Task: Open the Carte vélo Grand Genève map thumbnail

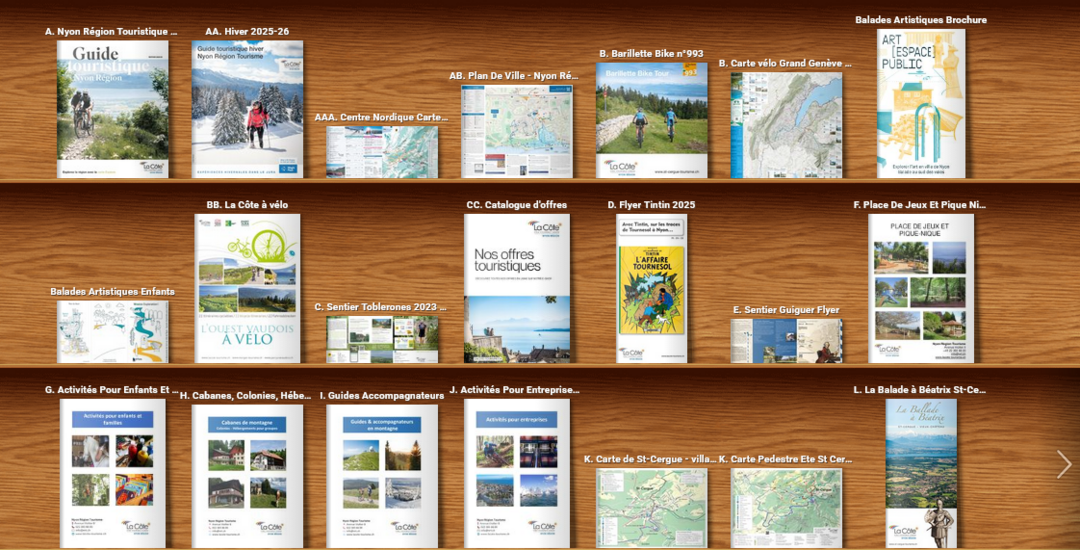Action: pyautogui.click(x=786, y=125)
